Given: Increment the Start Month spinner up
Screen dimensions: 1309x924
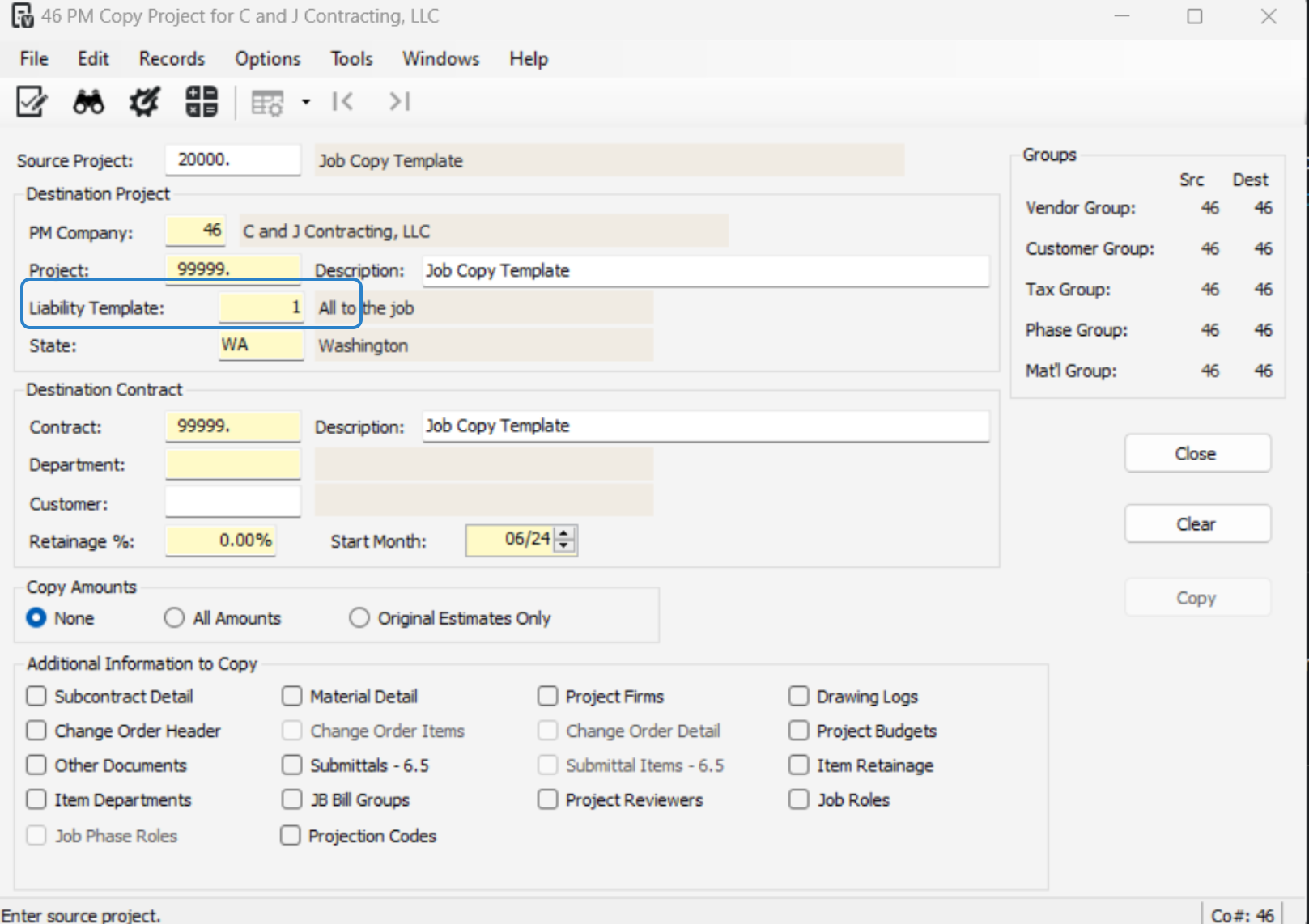Looking at the screenshot, I should pyautogui.click(x=565, y=533).
